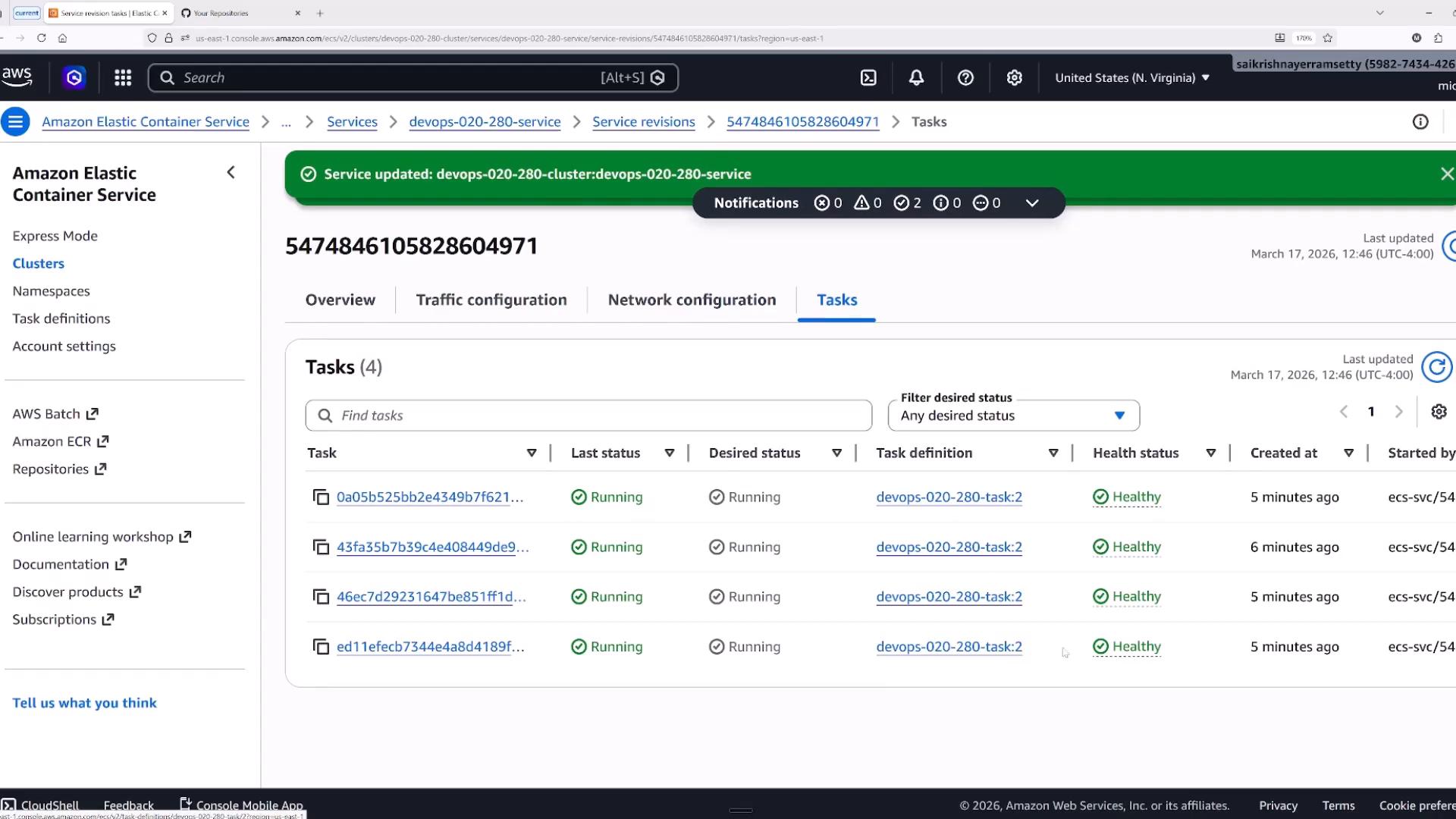Open the info panel icon
1456x819 pixels.
1420,122
